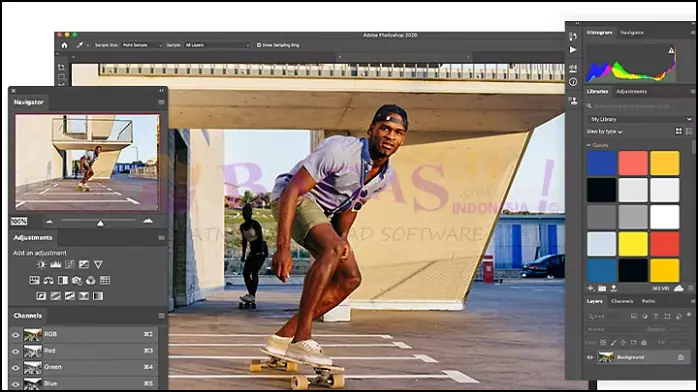Add a Levels adjustment
The height and width of the screenshot is (392, 698).
coord(56,264)
